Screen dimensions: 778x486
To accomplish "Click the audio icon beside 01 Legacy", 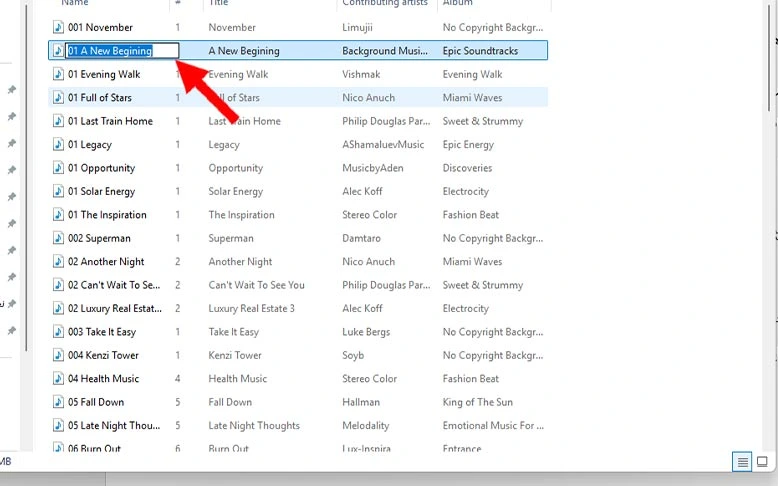I will coord(58,145).
